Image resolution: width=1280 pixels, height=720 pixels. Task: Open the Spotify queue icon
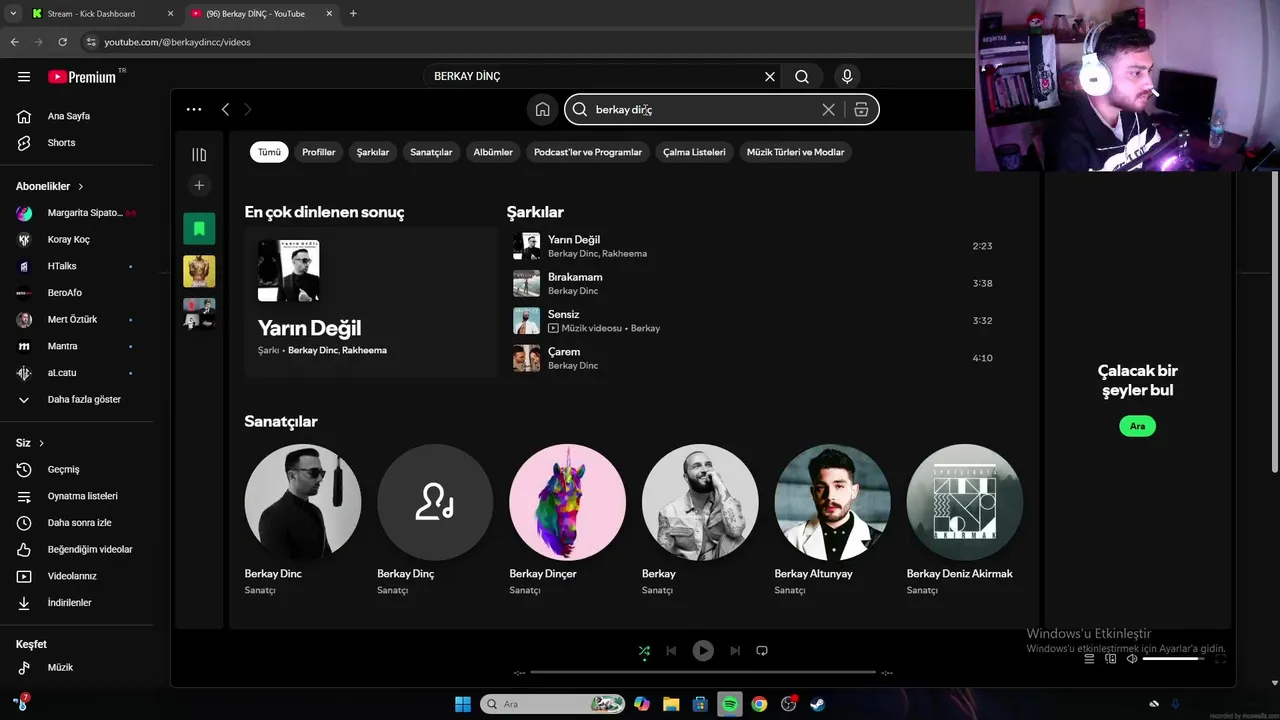click(1090, 659)
